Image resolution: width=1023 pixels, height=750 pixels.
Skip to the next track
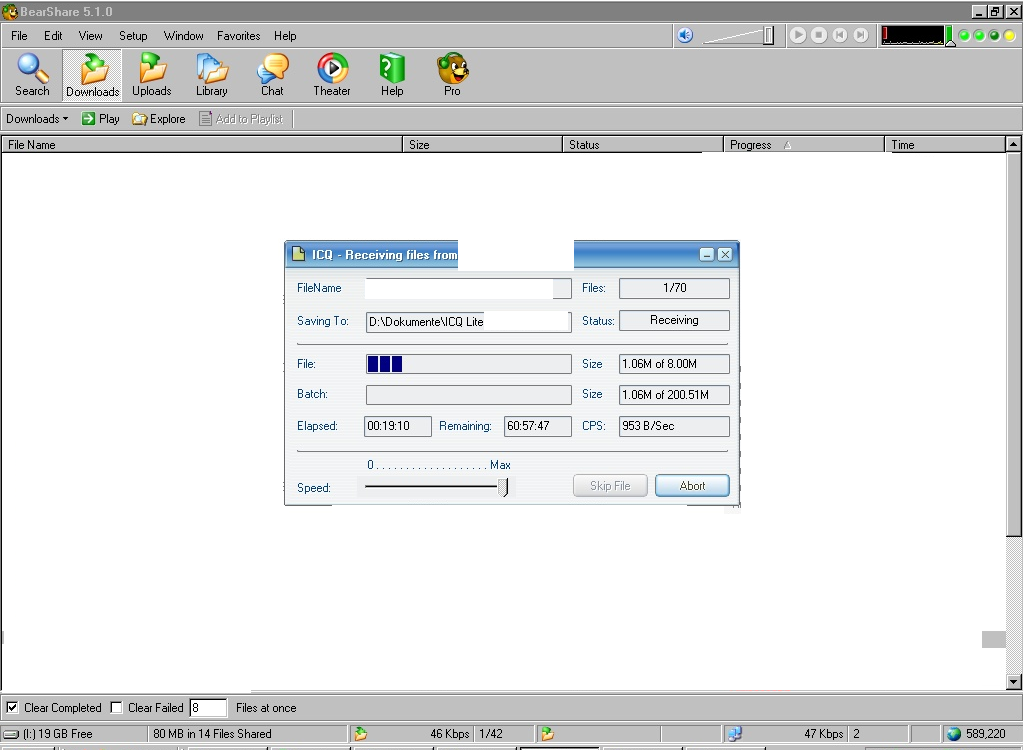(x=861, y=35)
